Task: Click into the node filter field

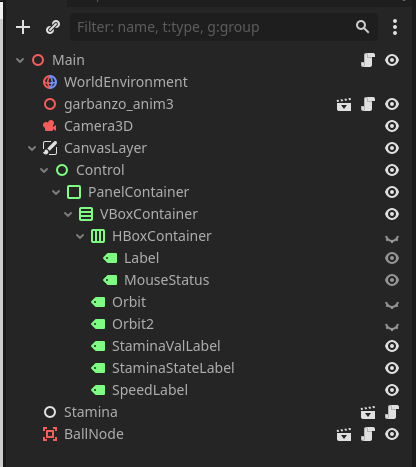Action: 213,27
